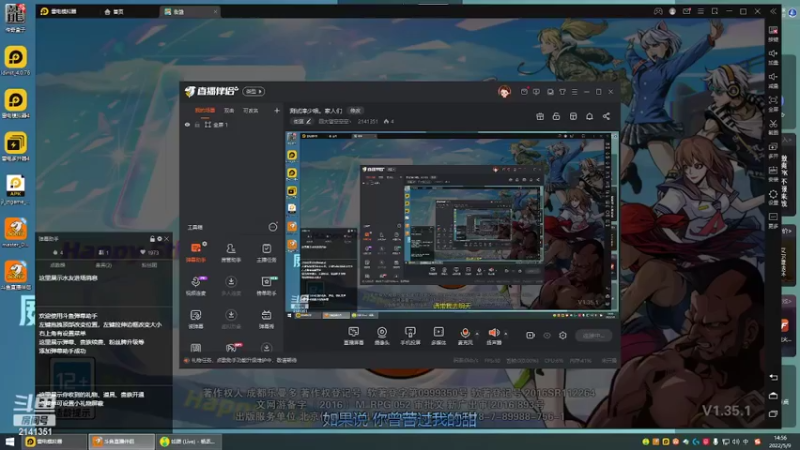Screen dimensions: 800x450
Task: Open the notification bell above preview
Action: tap(589, 116)
